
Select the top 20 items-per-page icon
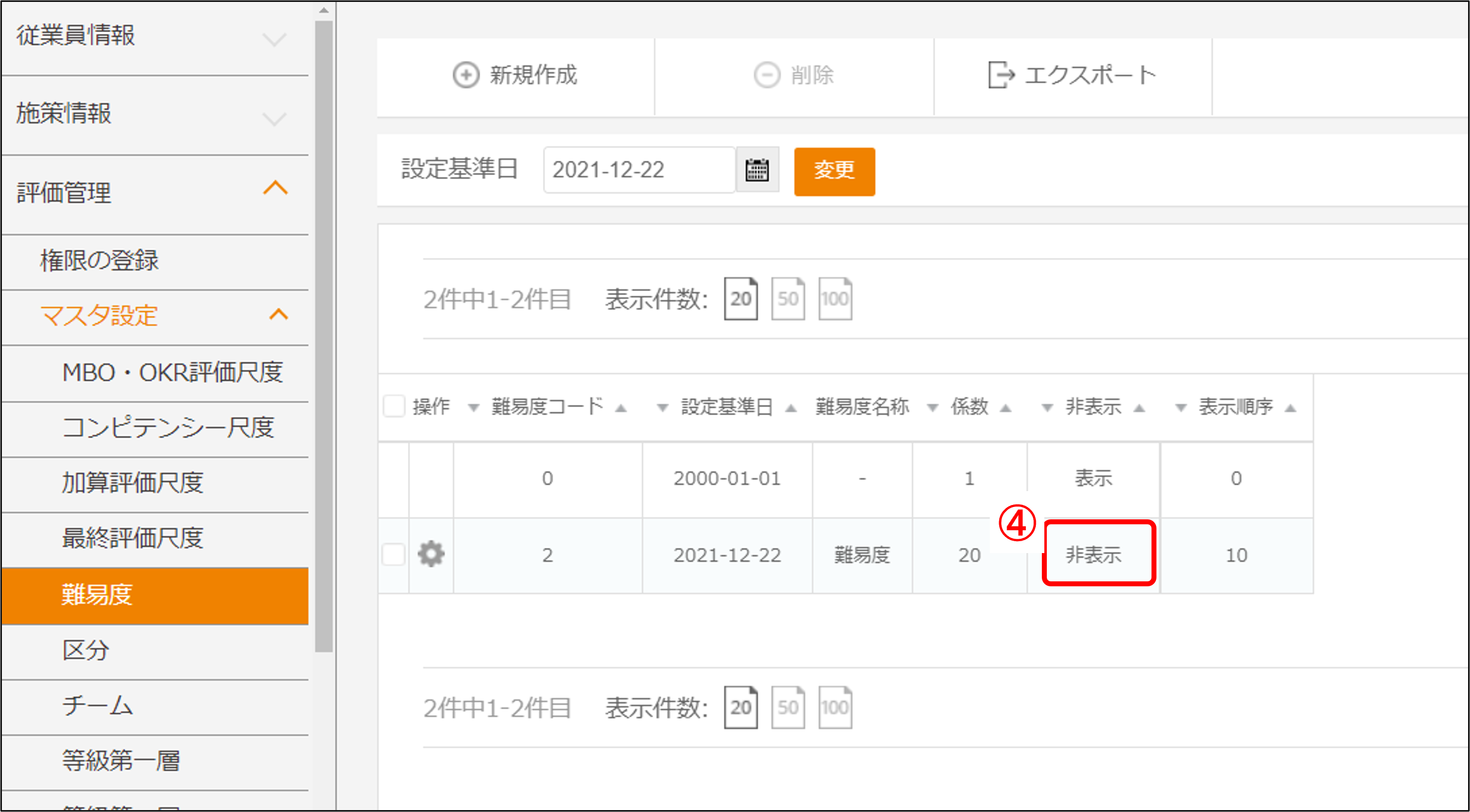740,299
